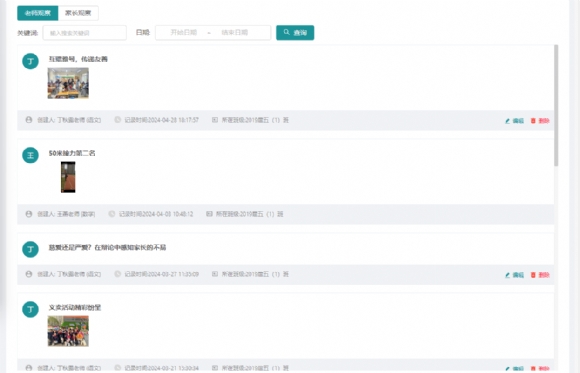This screenshot has width=580, height=373.
Task: Click the trash icon in 2024-03-27 record
Action: (533, 275)
